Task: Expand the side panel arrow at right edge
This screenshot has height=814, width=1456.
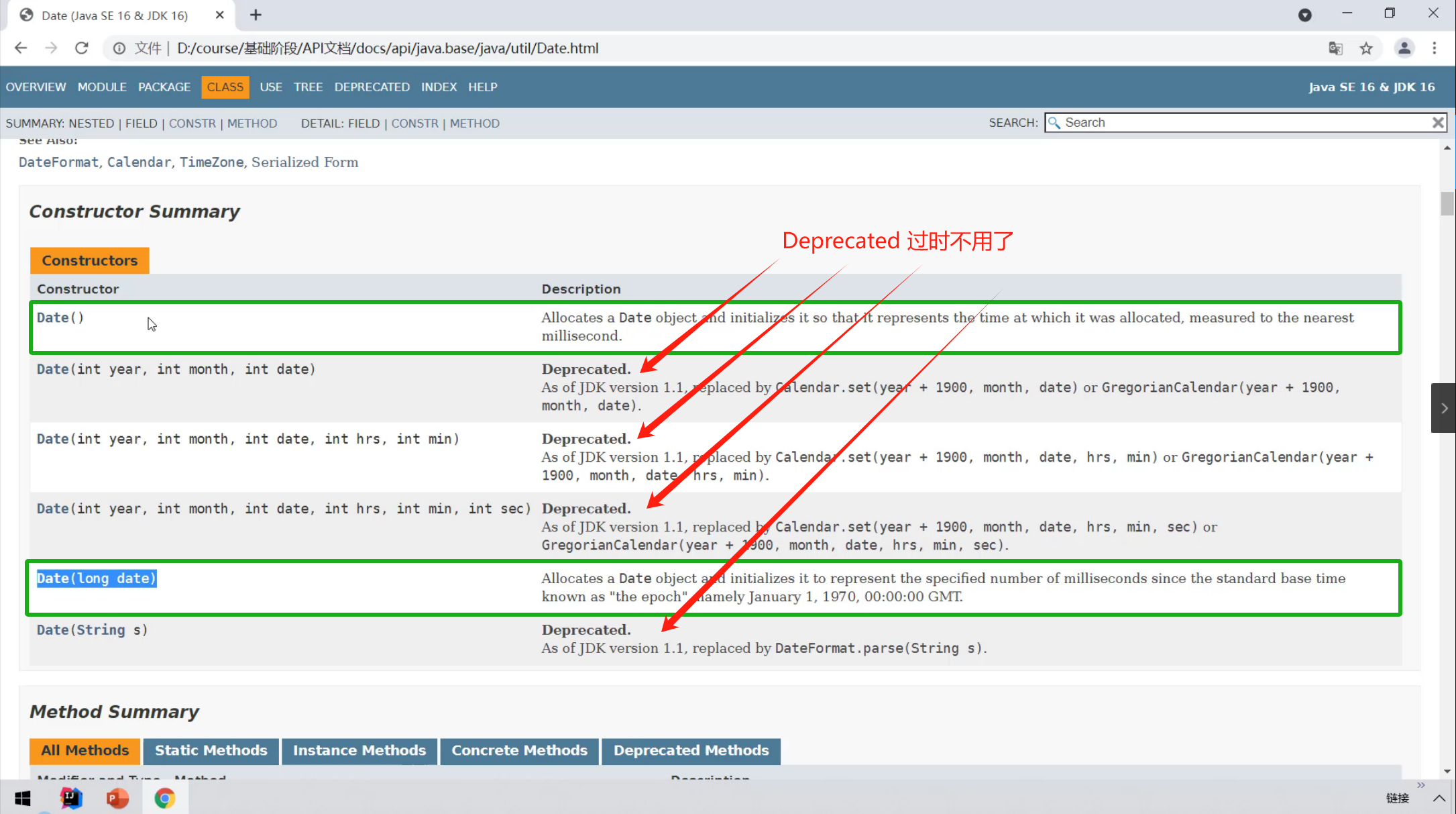Action: 1444,408
